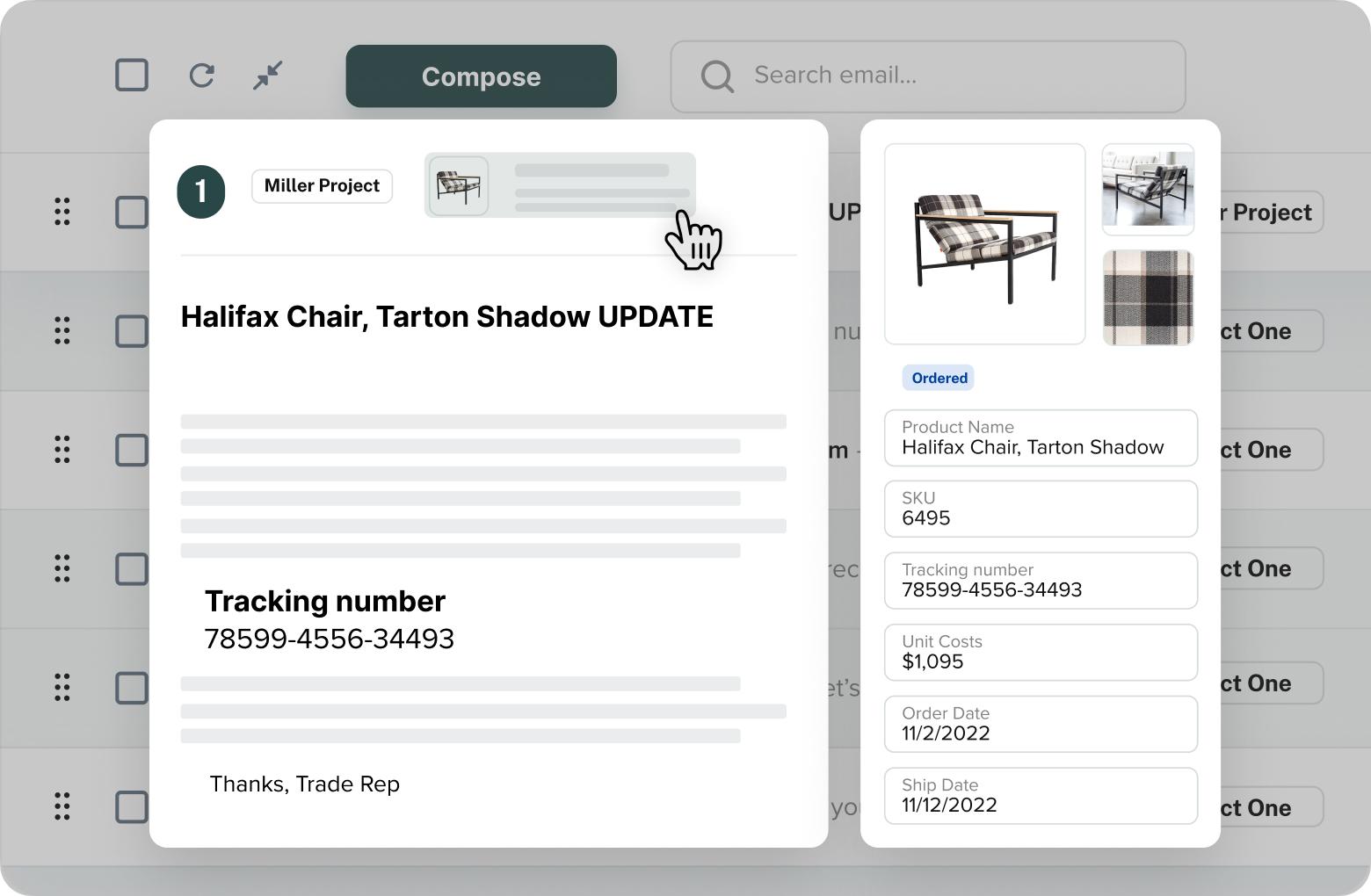
Task: Click the tracking number 78599-4556-34493 in the email body
Action: tap(330, 639)
